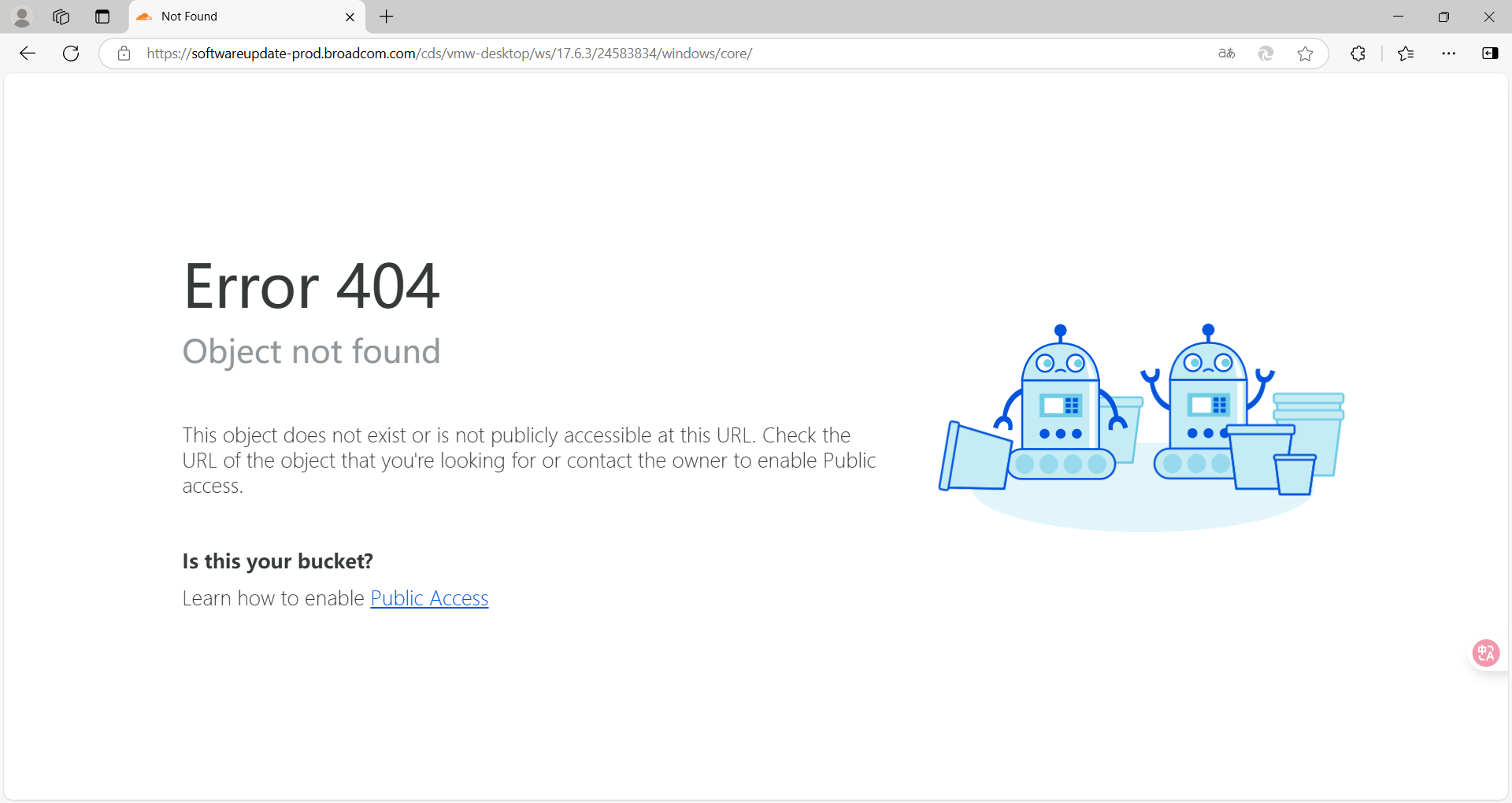The height and width of the screenshot is (803, 1512).
Task: Click the pink floating translate widget
Action: click(x=1486, y=653)
